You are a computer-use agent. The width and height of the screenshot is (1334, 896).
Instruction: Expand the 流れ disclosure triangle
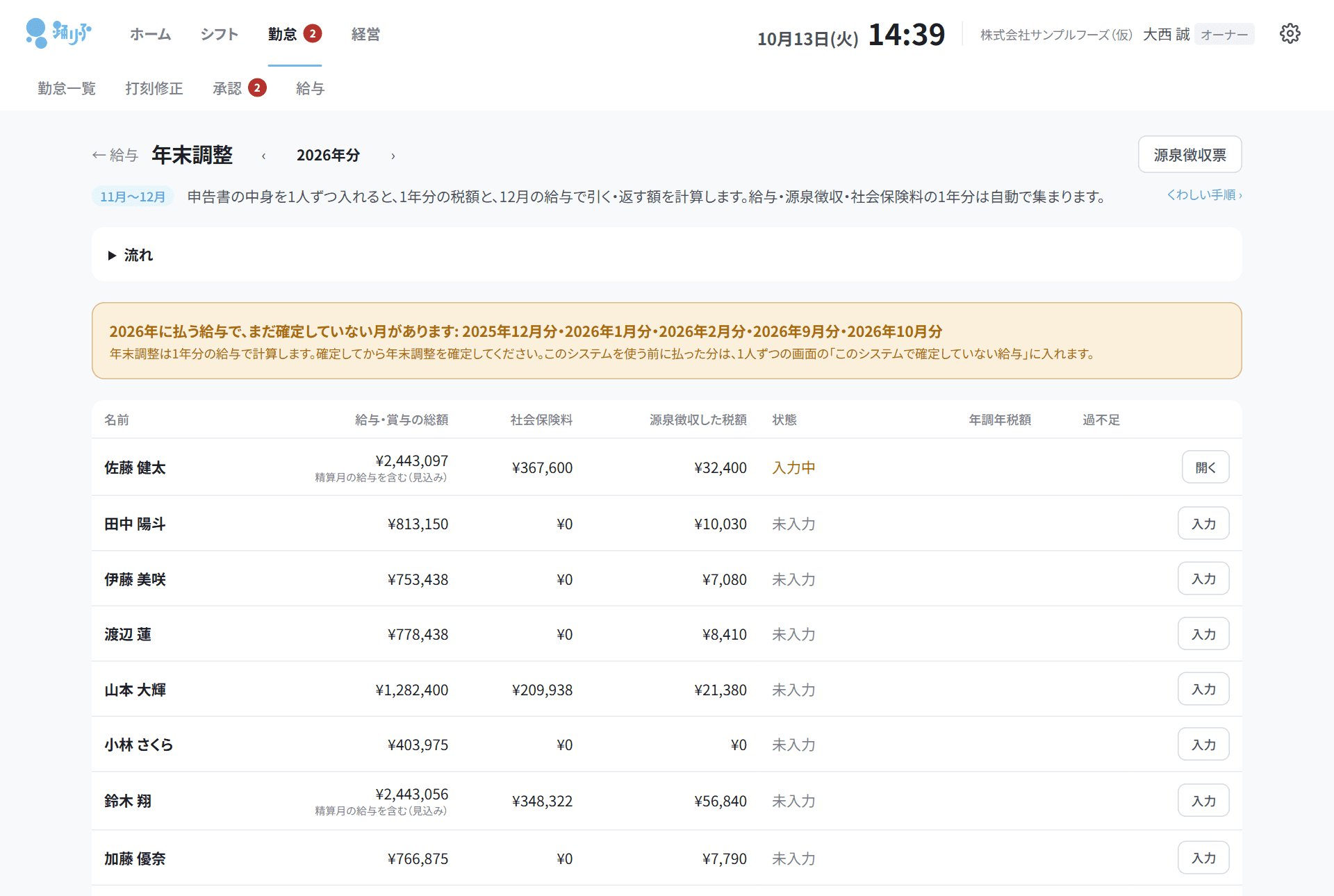click(x=112, y=256)
